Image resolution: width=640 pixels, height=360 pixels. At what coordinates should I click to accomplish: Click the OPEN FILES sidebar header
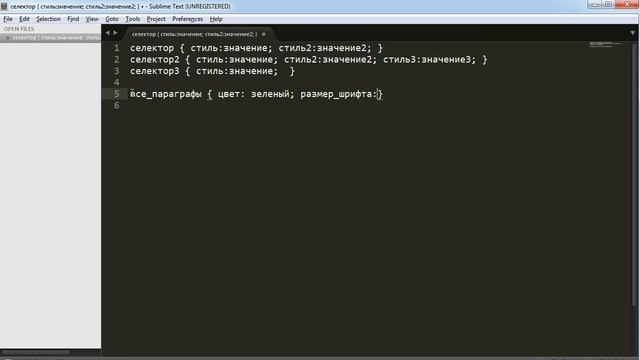[19, 29]
